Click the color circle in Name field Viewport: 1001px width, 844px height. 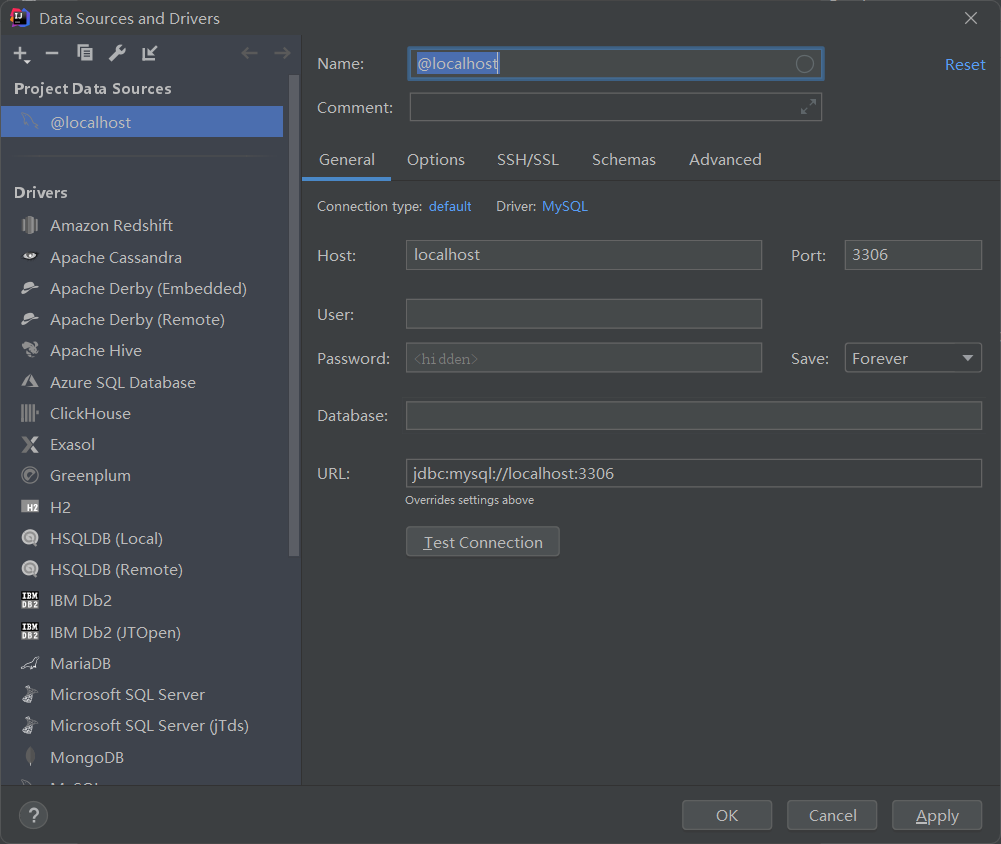pos(804,64)
